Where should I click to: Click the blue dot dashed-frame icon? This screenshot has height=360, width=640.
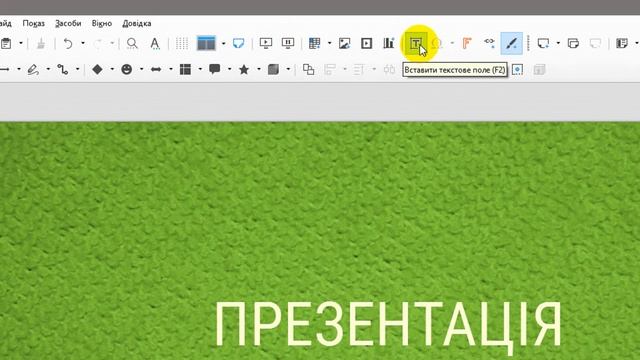coord(518,70)
